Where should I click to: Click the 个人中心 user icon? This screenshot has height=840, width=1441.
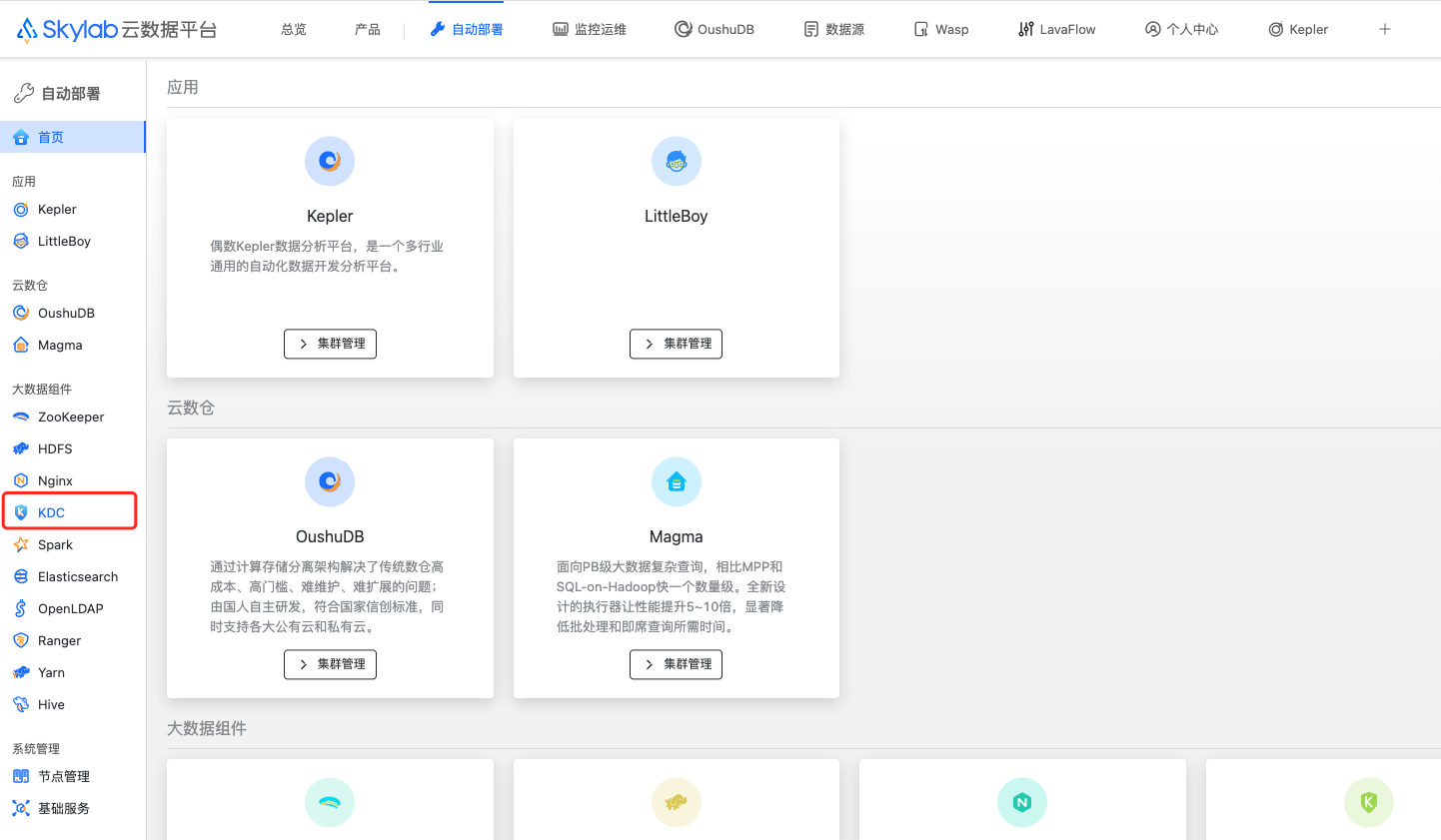point(1153,30)
